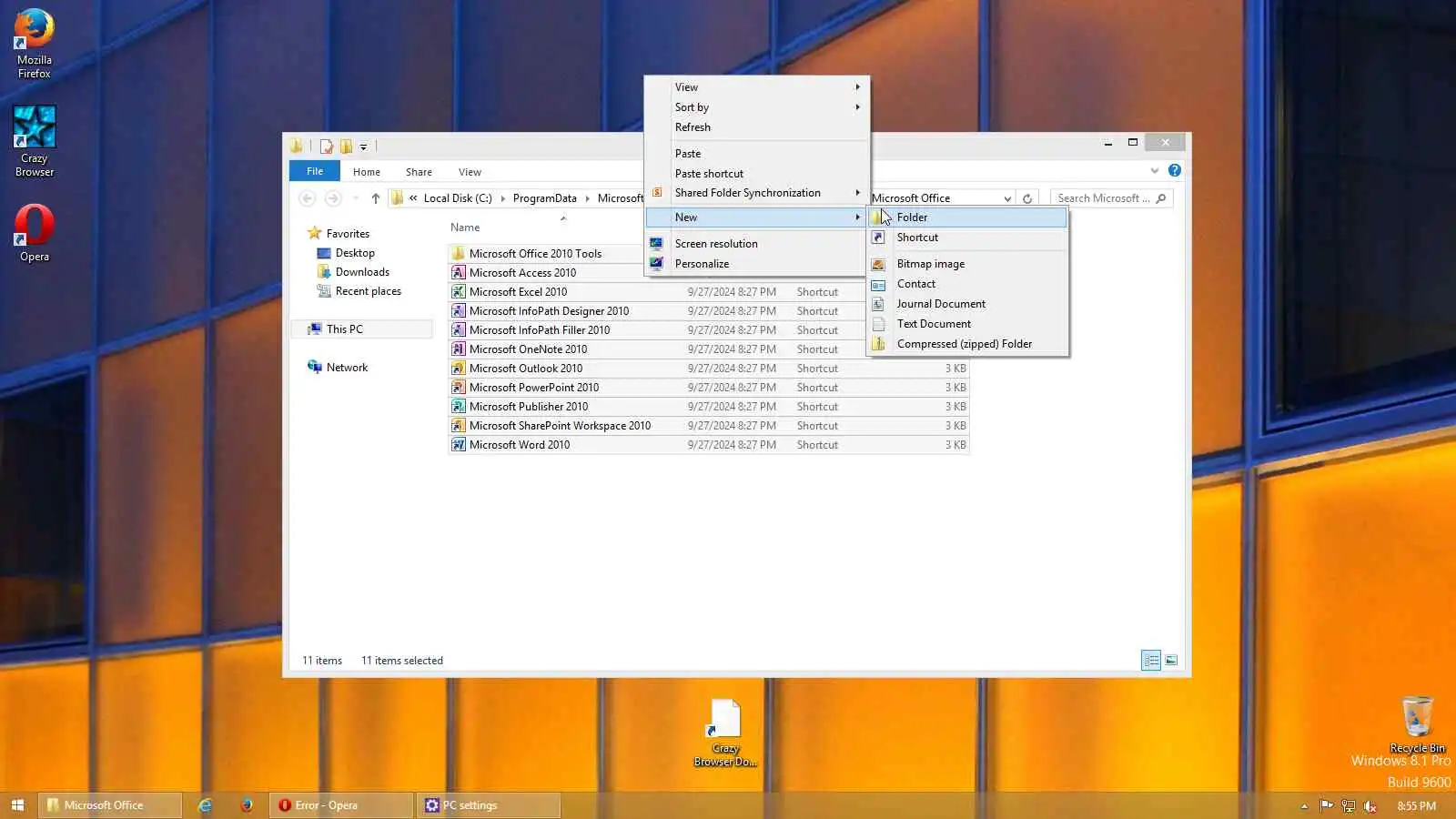
Task: Choose Screen resolution from context menu
Action: [757, 244]
